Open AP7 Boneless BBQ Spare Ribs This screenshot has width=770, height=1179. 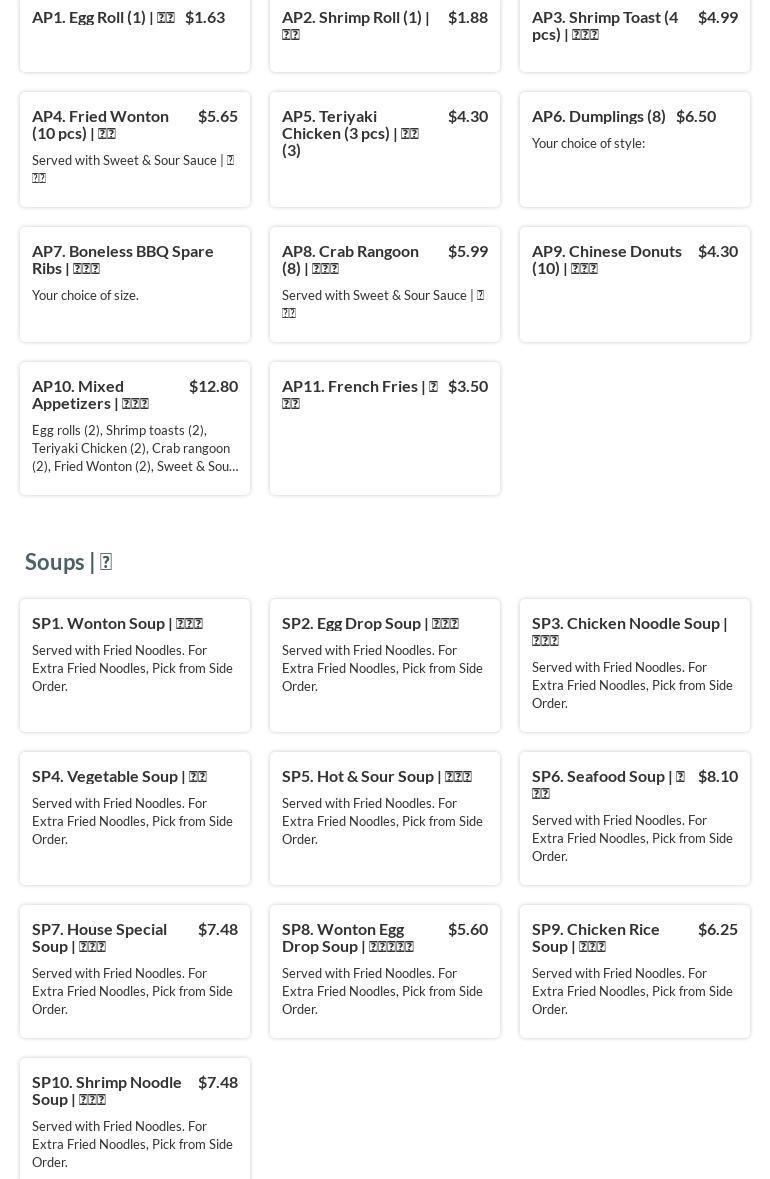click(134, 284)
